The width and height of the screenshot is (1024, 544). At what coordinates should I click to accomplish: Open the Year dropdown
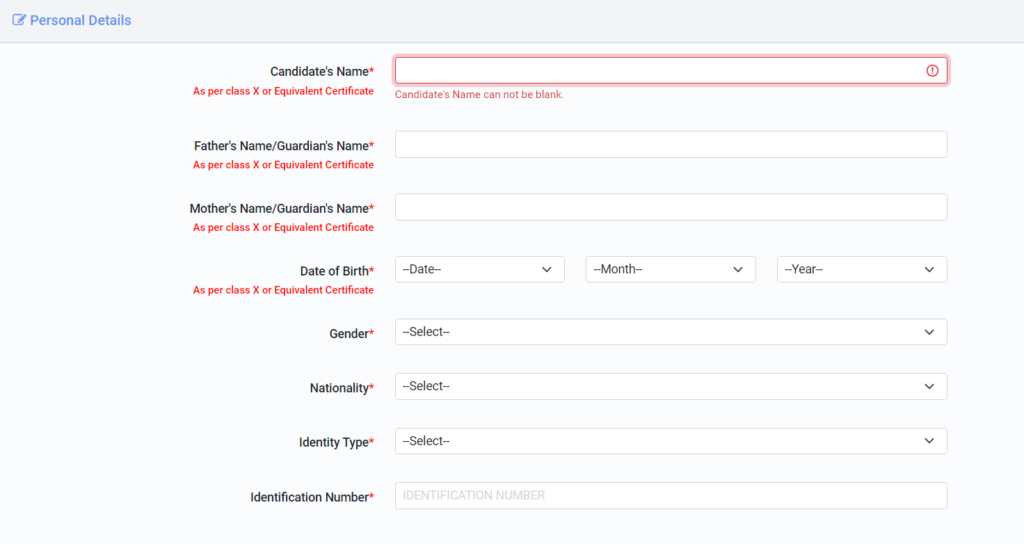[x=861, y=269]
